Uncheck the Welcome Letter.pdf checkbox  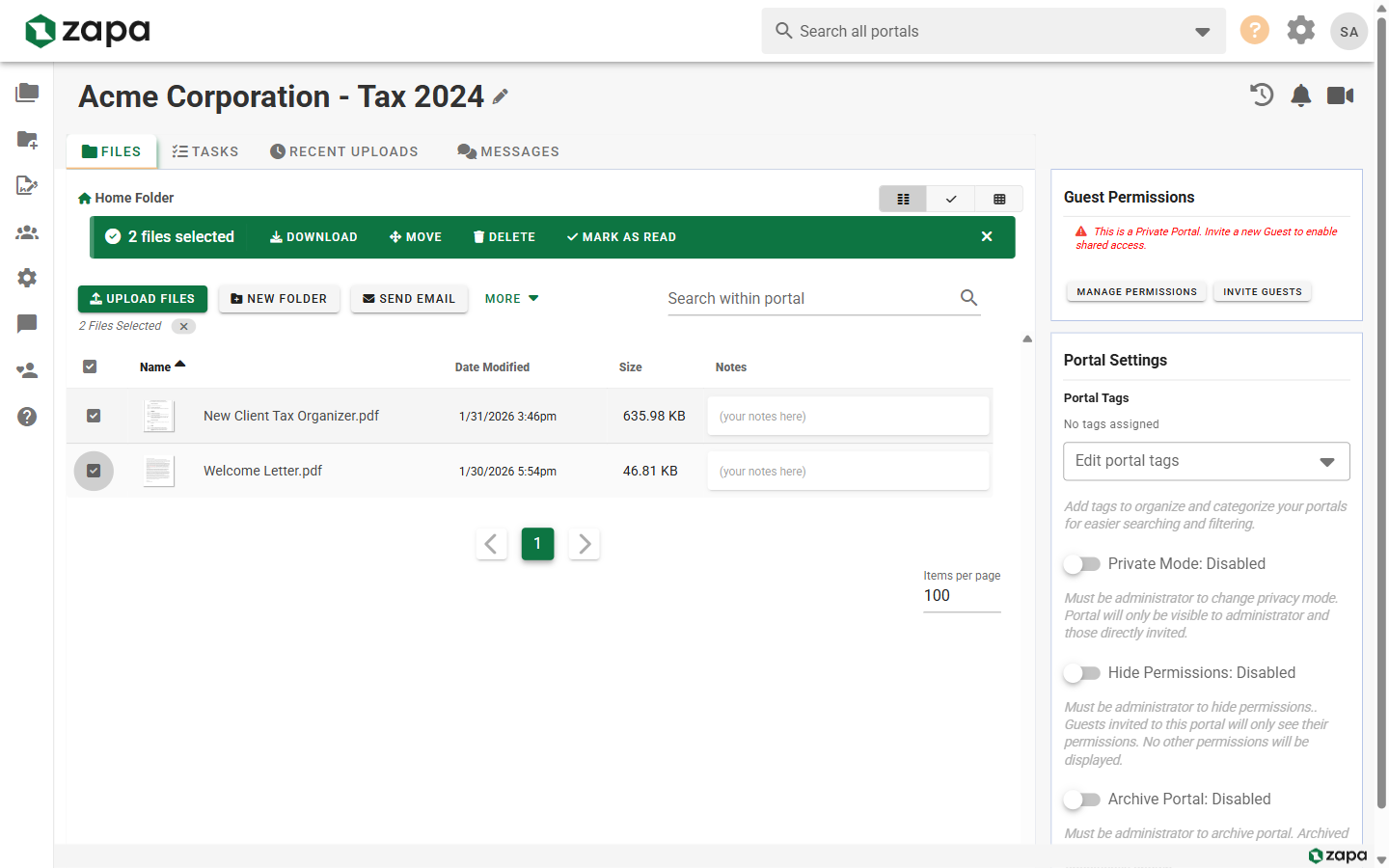click(94, 471)
